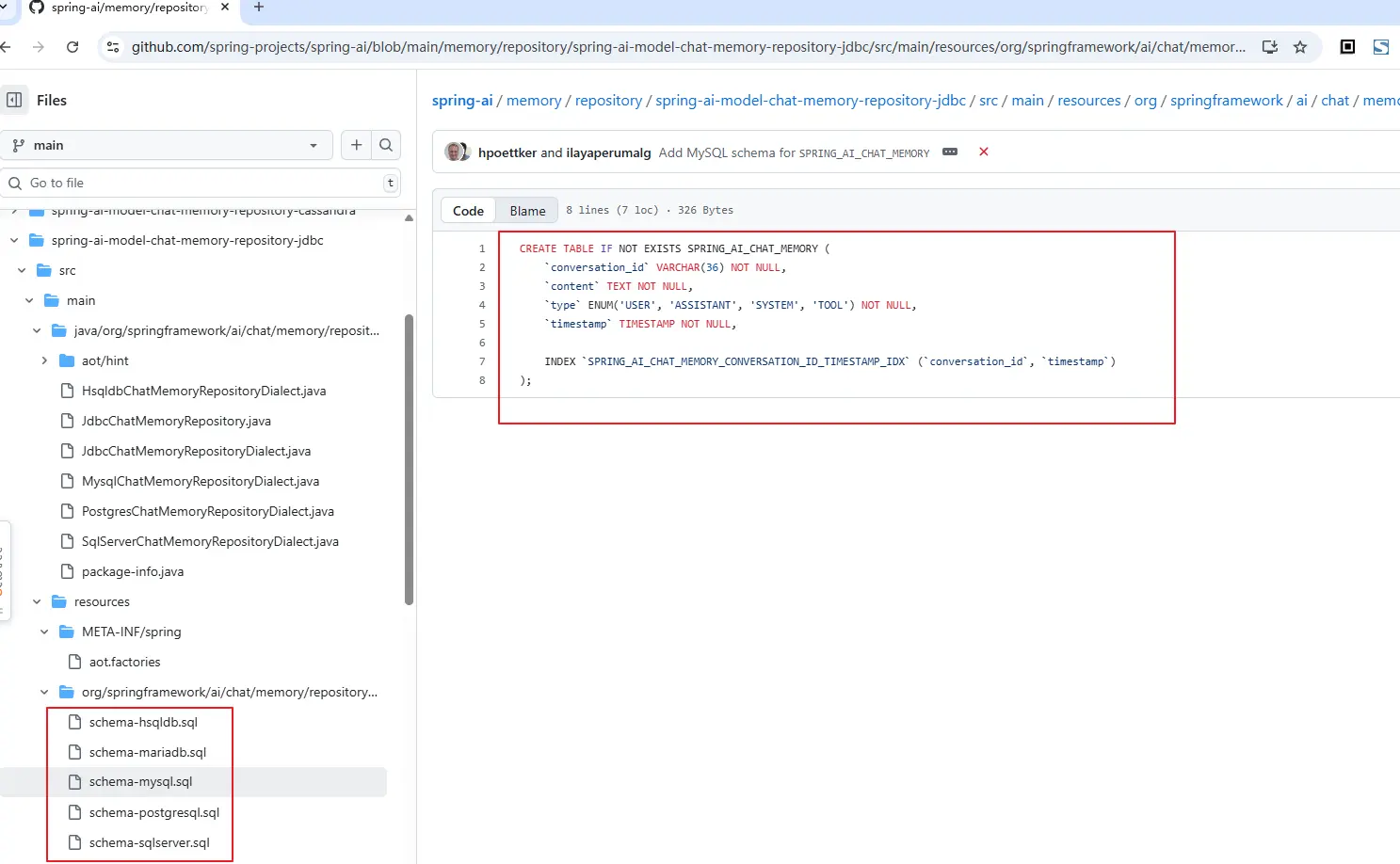Screen dimensions: 1400x864
Task: Open spring-ai breadcrumb link
Action: tap(461, 101)
